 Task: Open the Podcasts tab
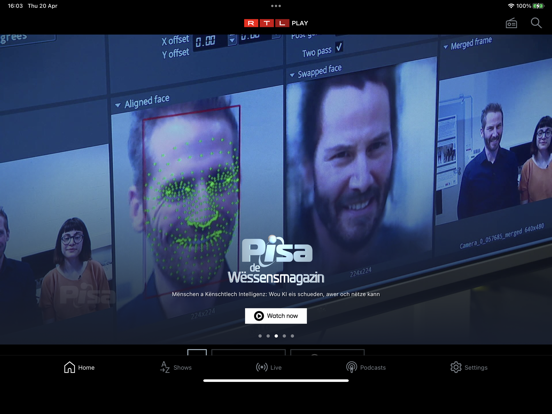(366, 367)
